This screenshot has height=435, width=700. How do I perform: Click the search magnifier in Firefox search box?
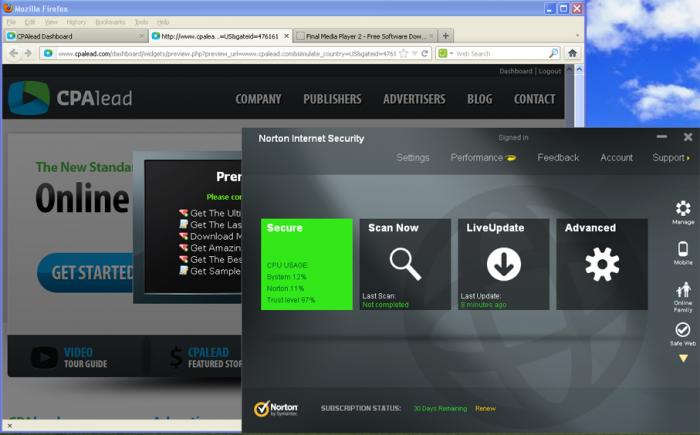pos(553,53)
